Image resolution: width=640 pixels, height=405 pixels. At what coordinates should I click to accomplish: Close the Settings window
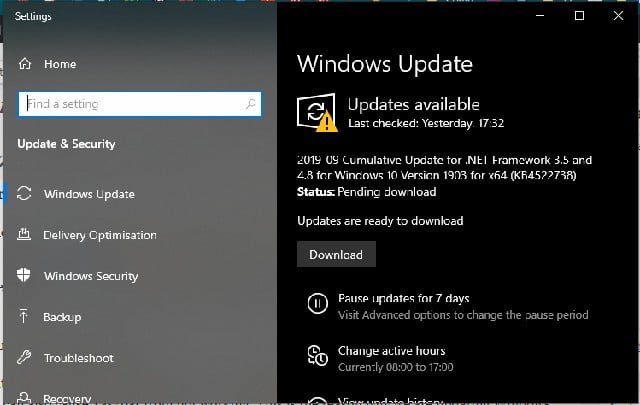(618, 16)
